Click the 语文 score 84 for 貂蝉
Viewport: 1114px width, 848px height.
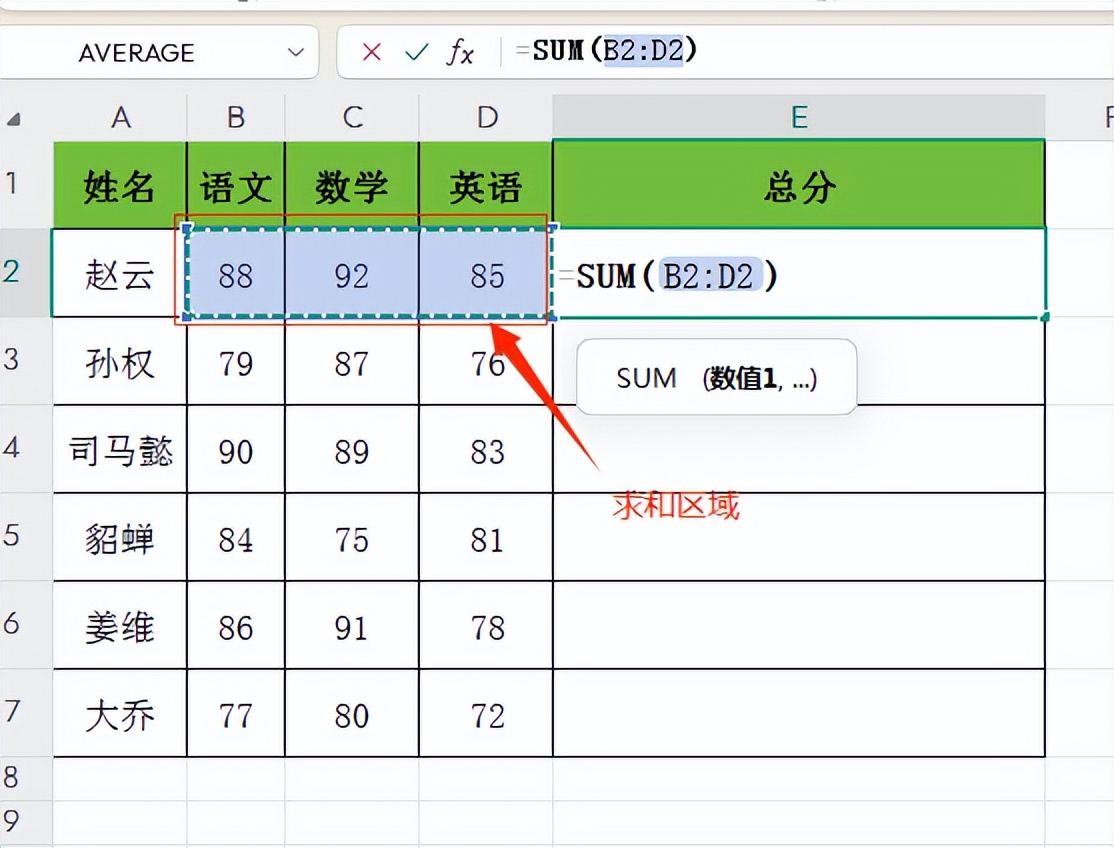coord(236,538)
